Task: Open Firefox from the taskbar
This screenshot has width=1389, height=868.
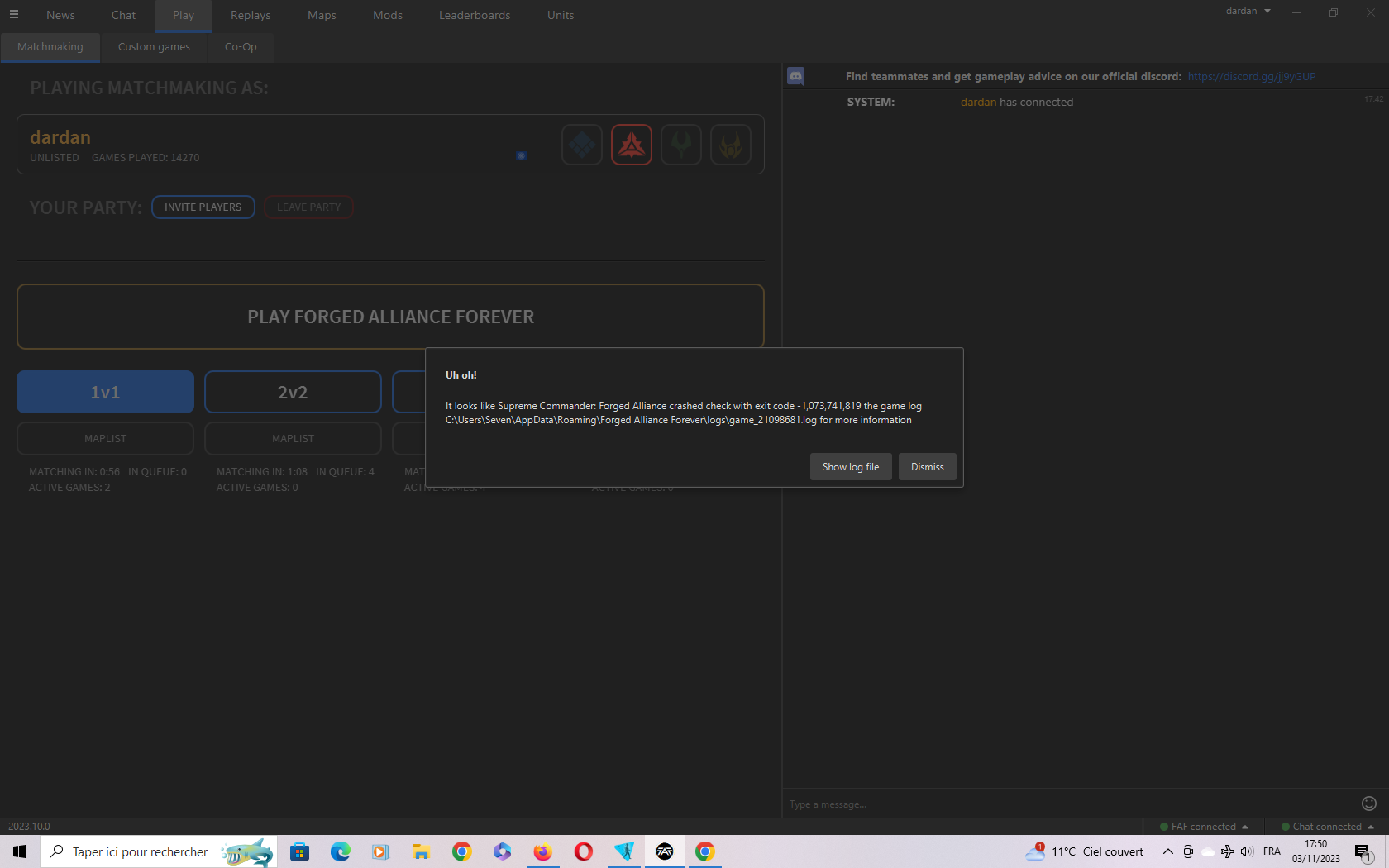Action: click(x=542, y=851)
